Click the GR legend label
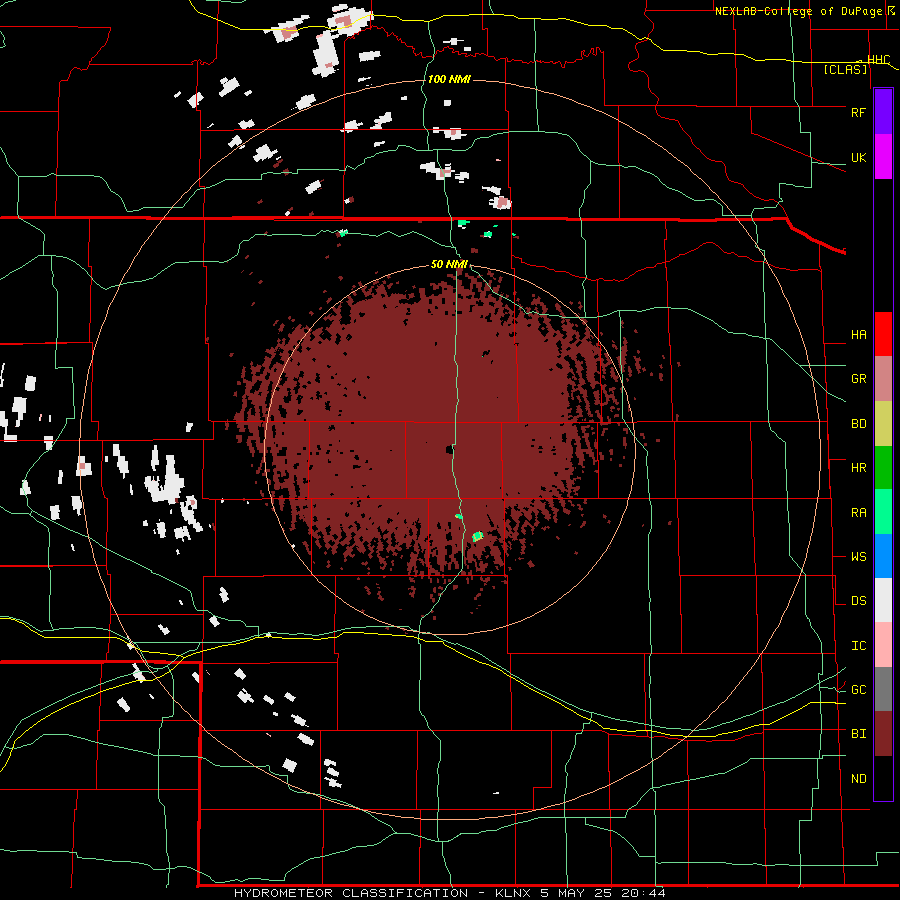Image resolution: width=900 pixels, height=900 pixels. pos(858,379)
